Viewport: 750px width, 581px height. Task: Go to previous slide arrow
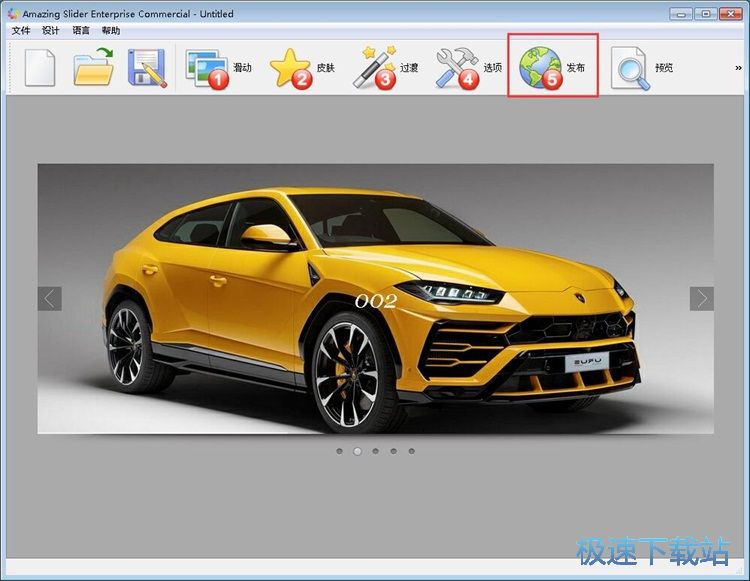[50, 299]
